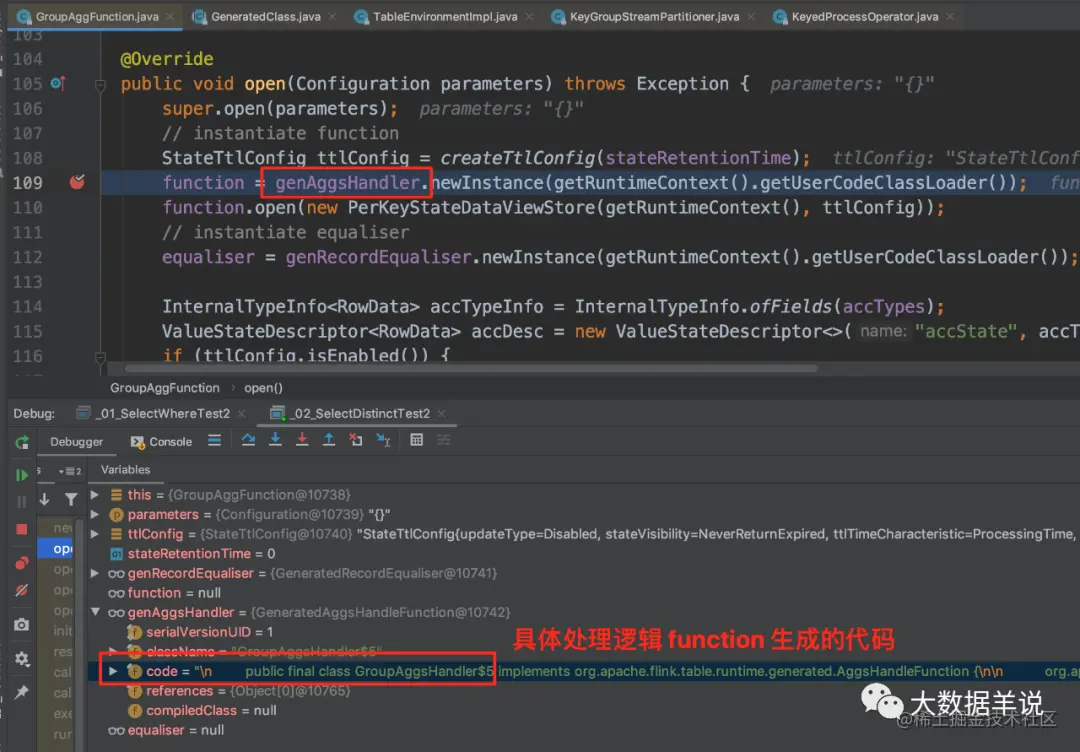Close _02_SelectDistinctTest2 debug tab
Screen dimensions: 1080x752
tap(442, 413)
